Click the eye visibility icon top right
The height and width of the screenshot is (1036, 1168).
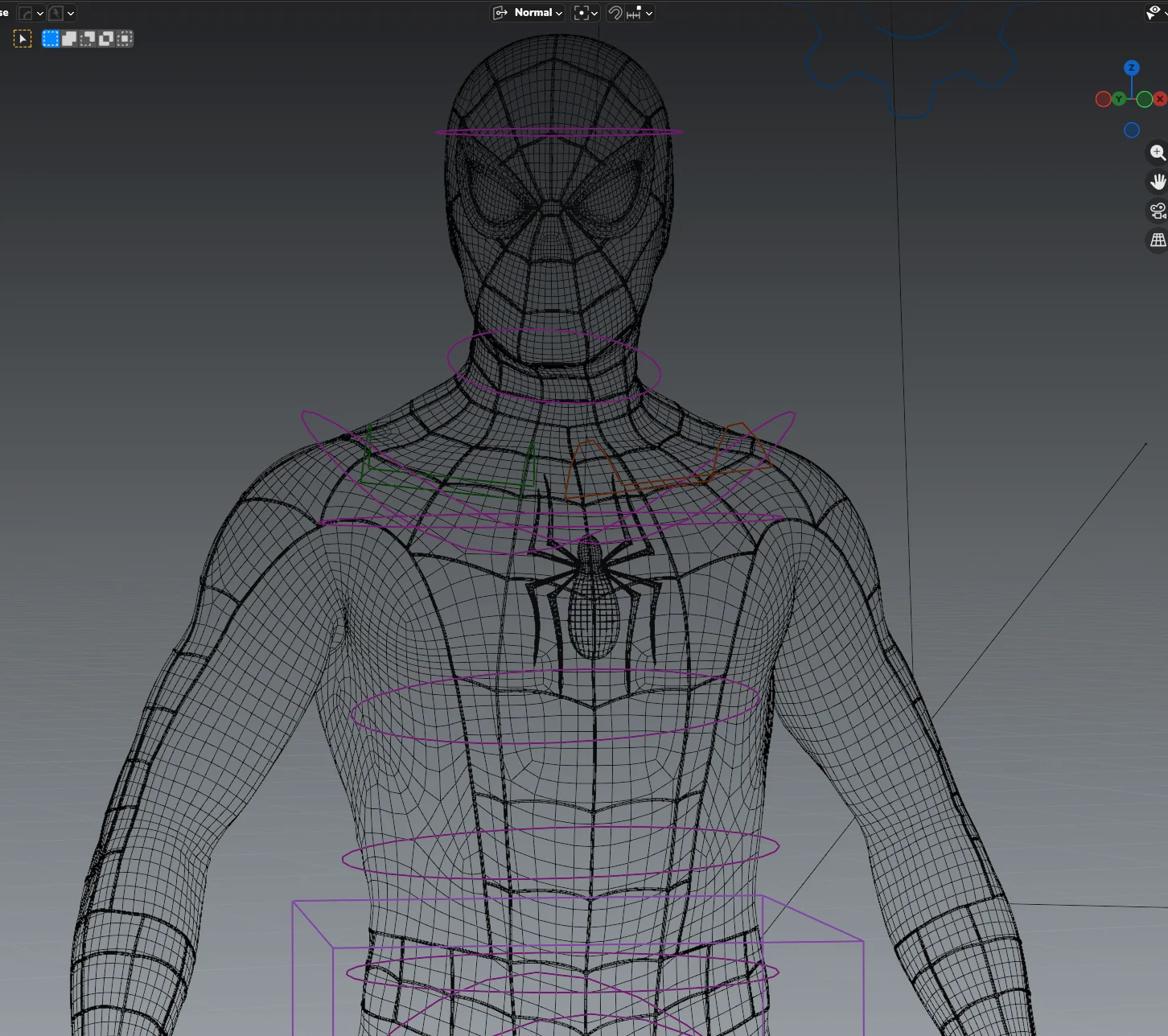coord(1155,11)
